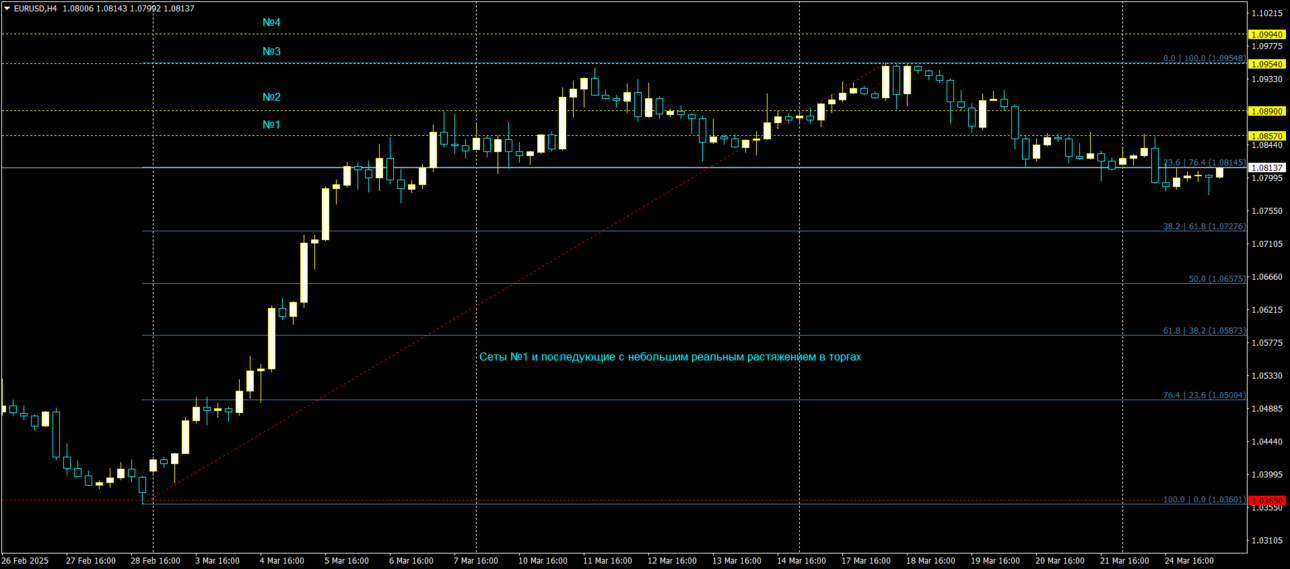
Task: Click the 1.08440 price scale value
Action: click(x=1267, y=145)
